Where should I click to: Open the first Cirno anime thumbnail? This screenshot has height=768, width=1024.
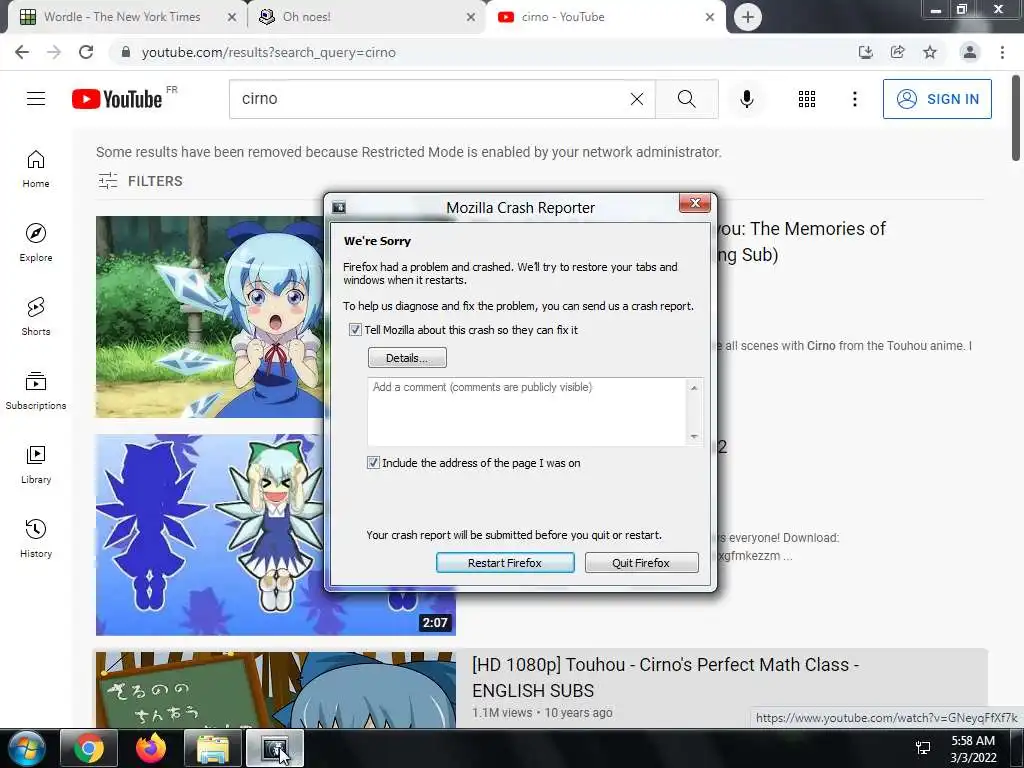(x=210, y=317)
